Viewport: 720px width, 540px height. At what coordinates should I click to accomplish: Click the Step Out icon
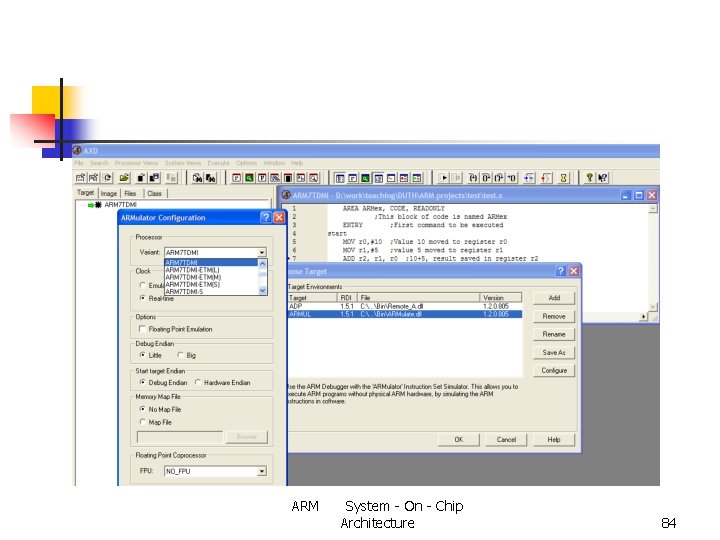[x=499, y=178]
